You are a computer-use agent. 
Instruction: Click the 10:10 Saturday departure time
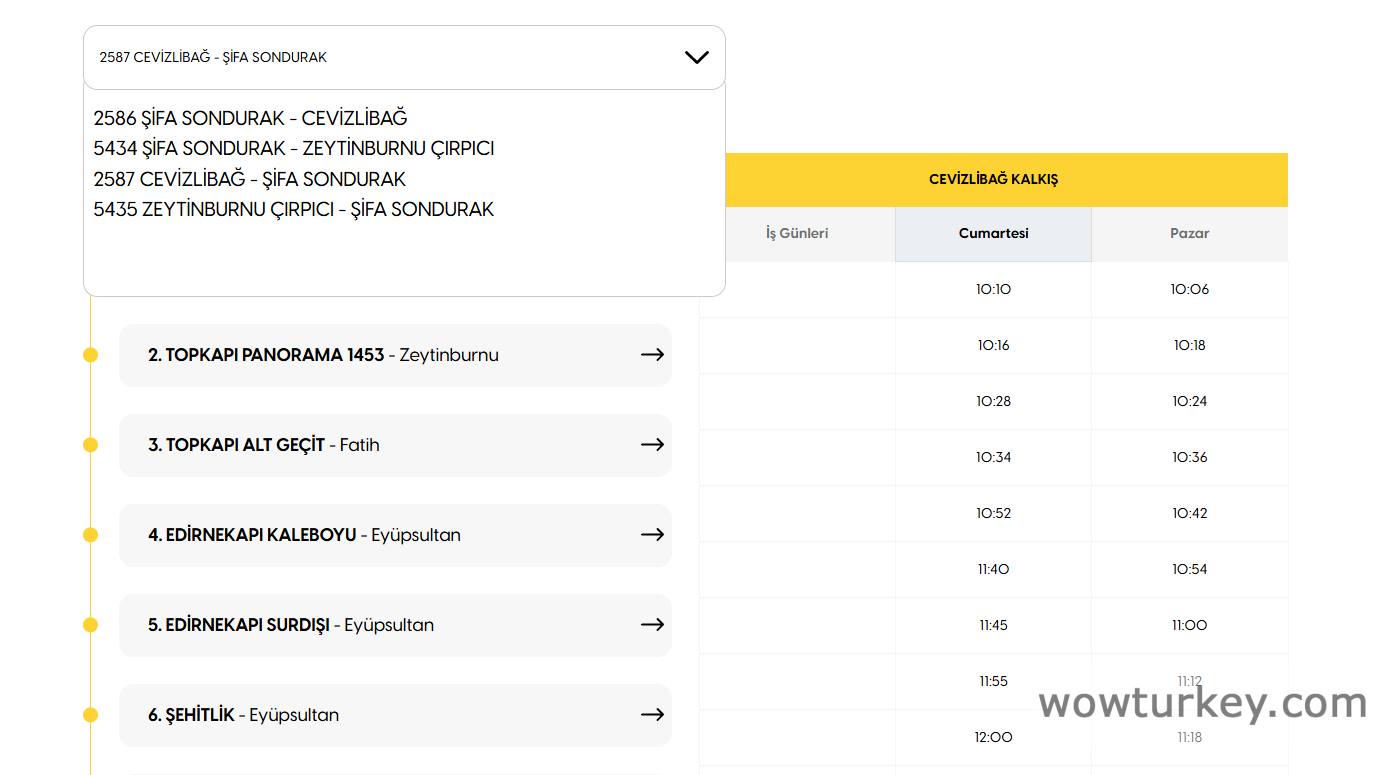[x=993, y=290]
